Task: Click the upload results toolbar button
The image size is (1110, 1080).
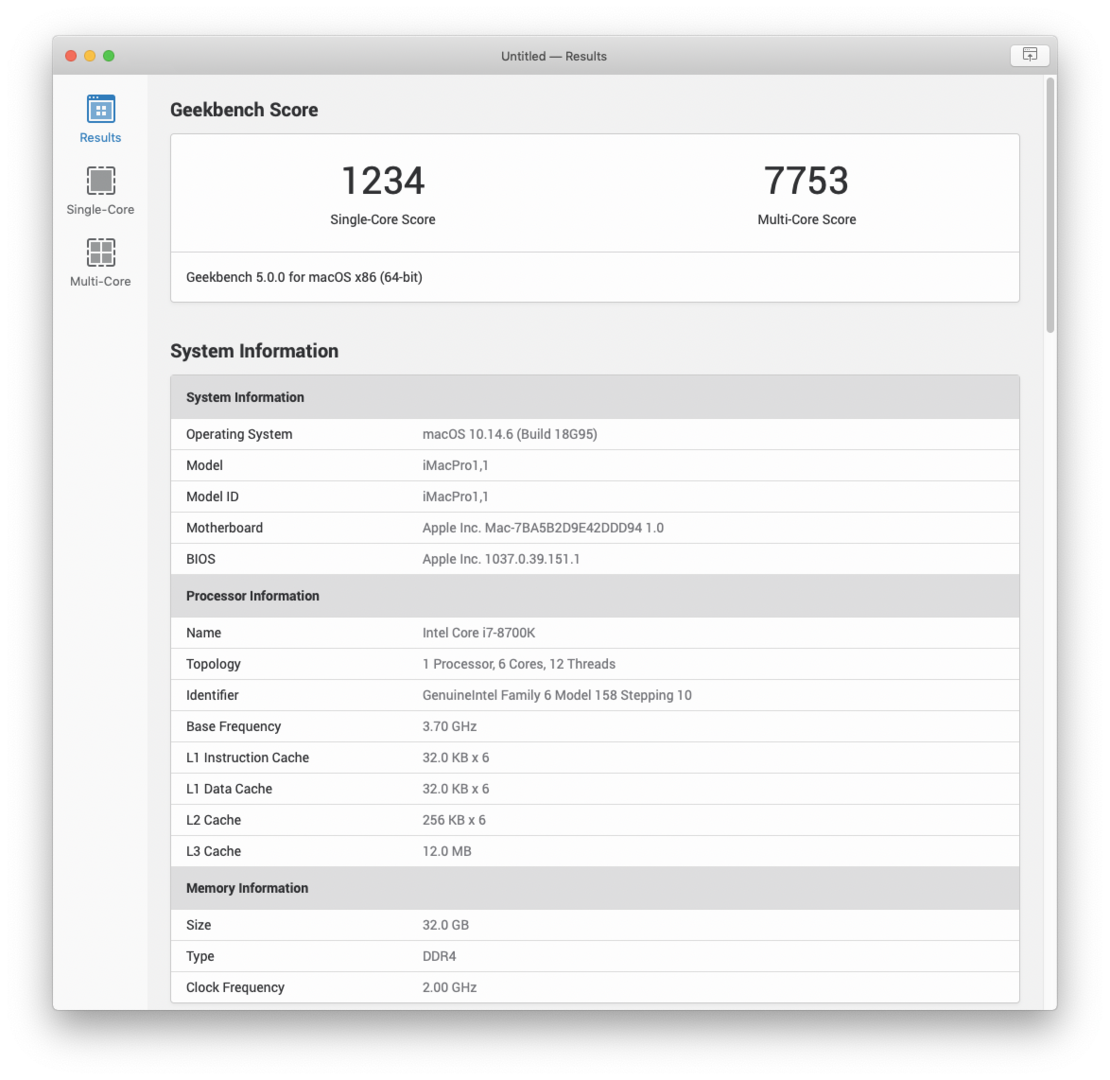Action: pos(1029,55)
